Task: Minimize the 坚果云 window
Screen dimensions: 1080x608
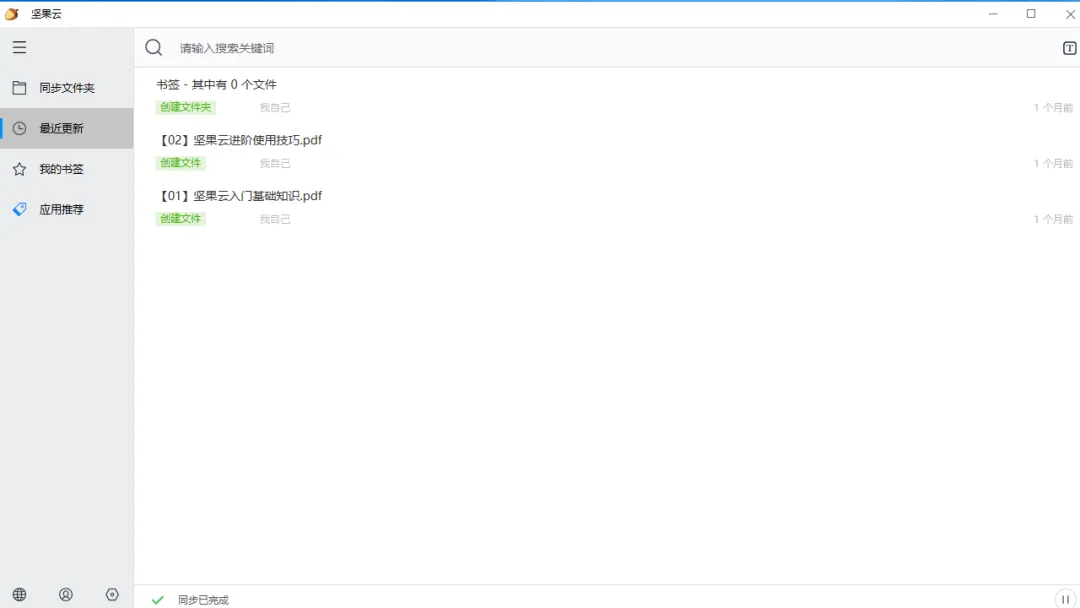Action: click(x=993, y=14)
